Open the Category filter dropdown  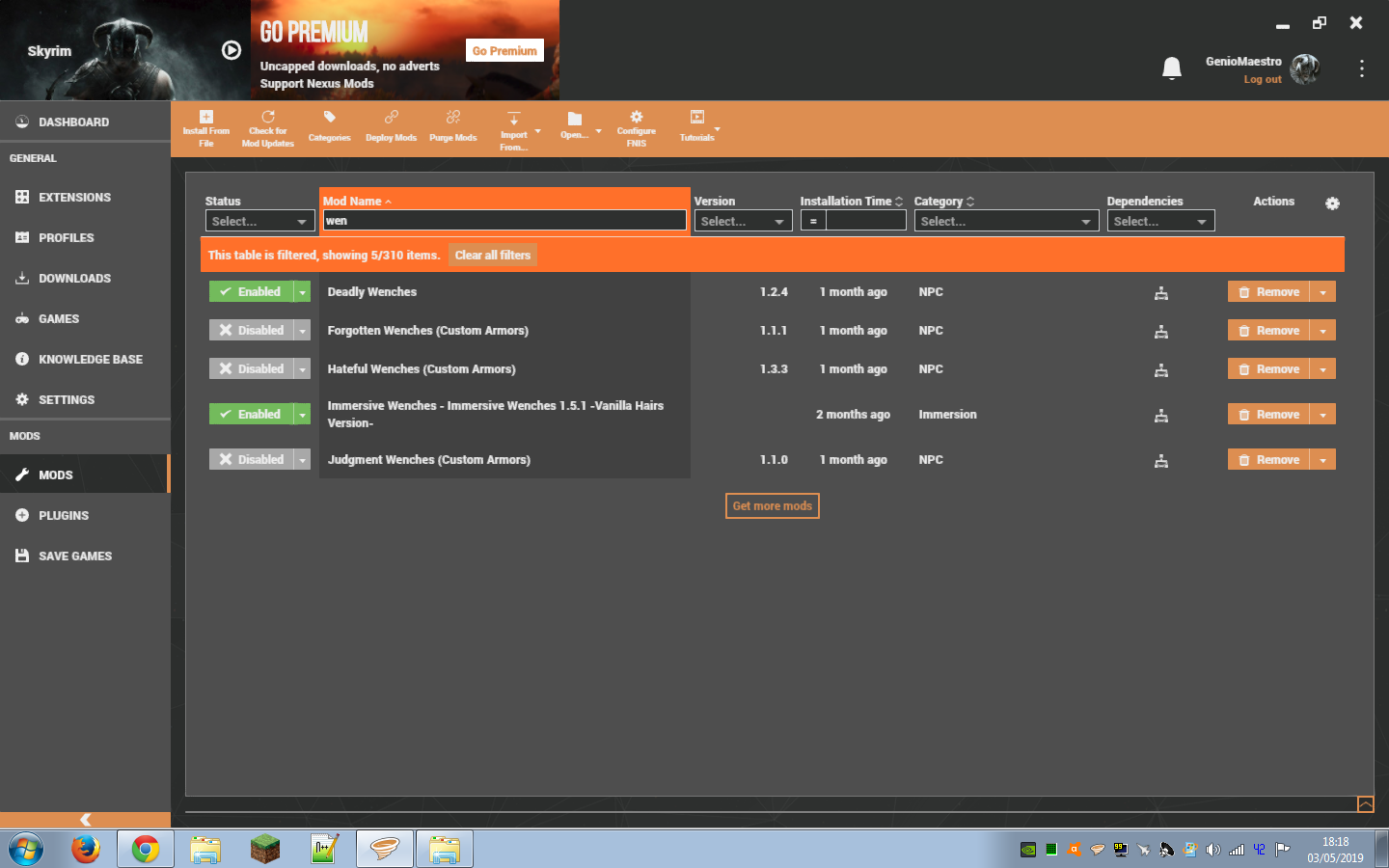(x=1006, y=221)
